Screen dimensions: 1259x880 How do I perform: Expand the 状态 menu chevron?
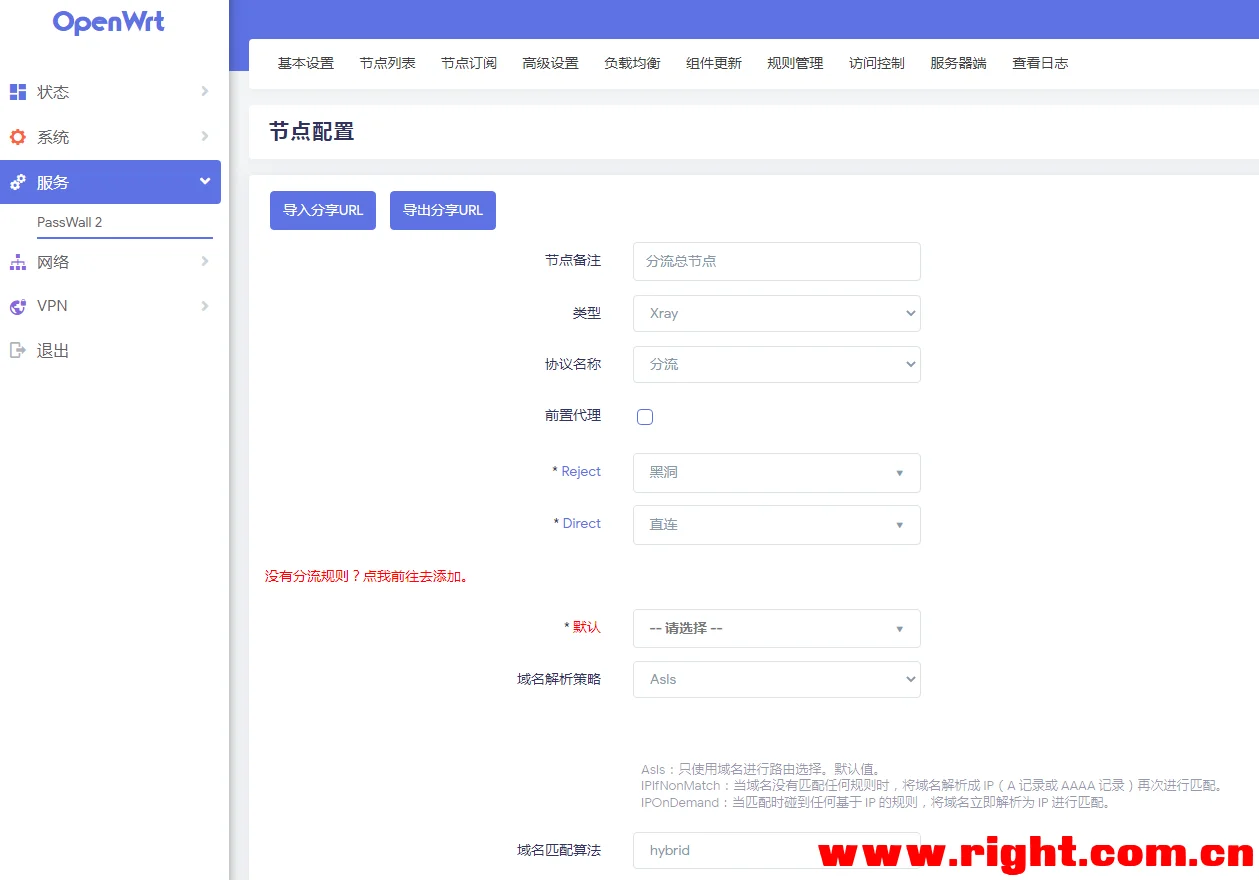point(204,92)
